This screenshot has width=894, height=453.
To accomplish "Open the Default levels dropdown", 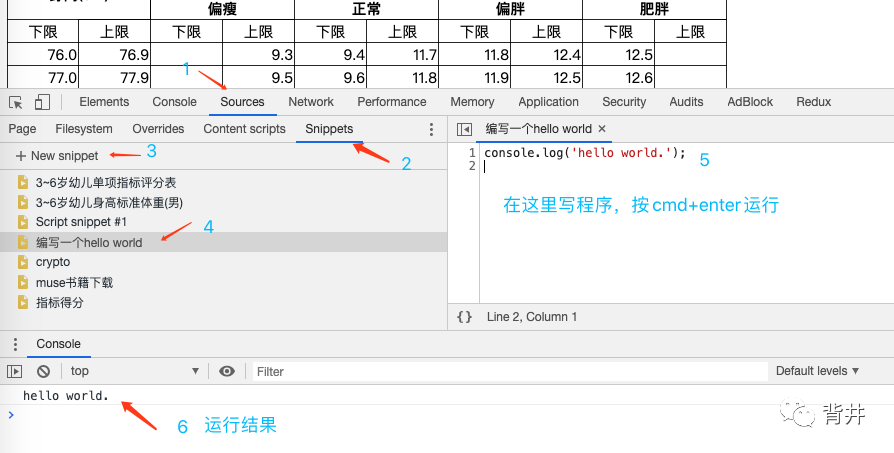I will click(817, 371).
